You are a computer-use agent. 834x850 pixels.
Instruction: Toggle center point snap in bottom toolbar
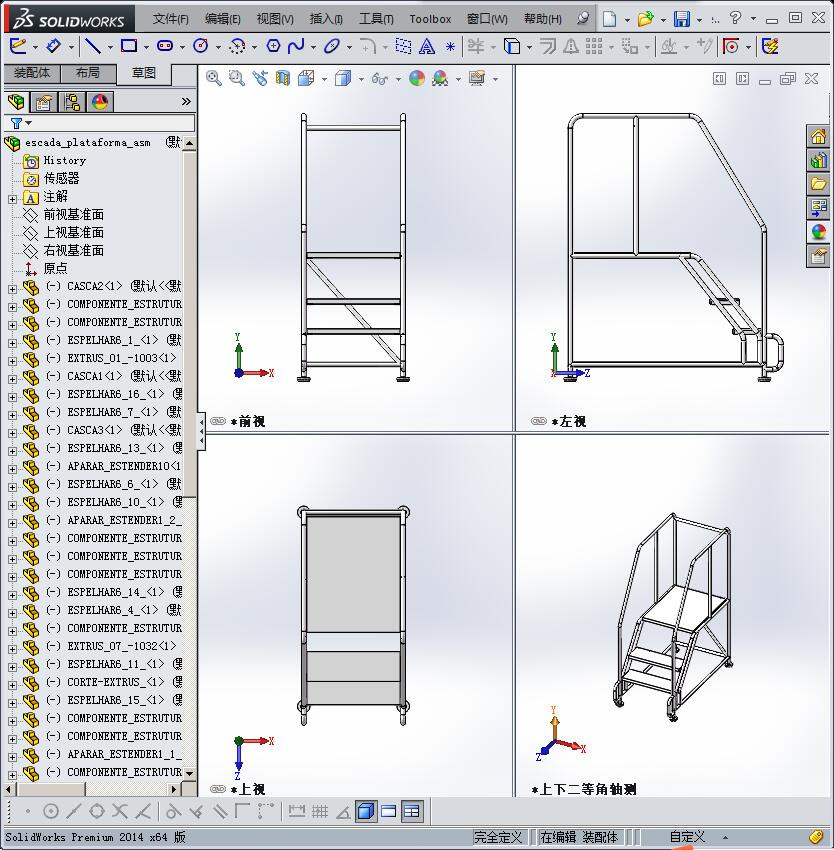(x=50, y=812)
